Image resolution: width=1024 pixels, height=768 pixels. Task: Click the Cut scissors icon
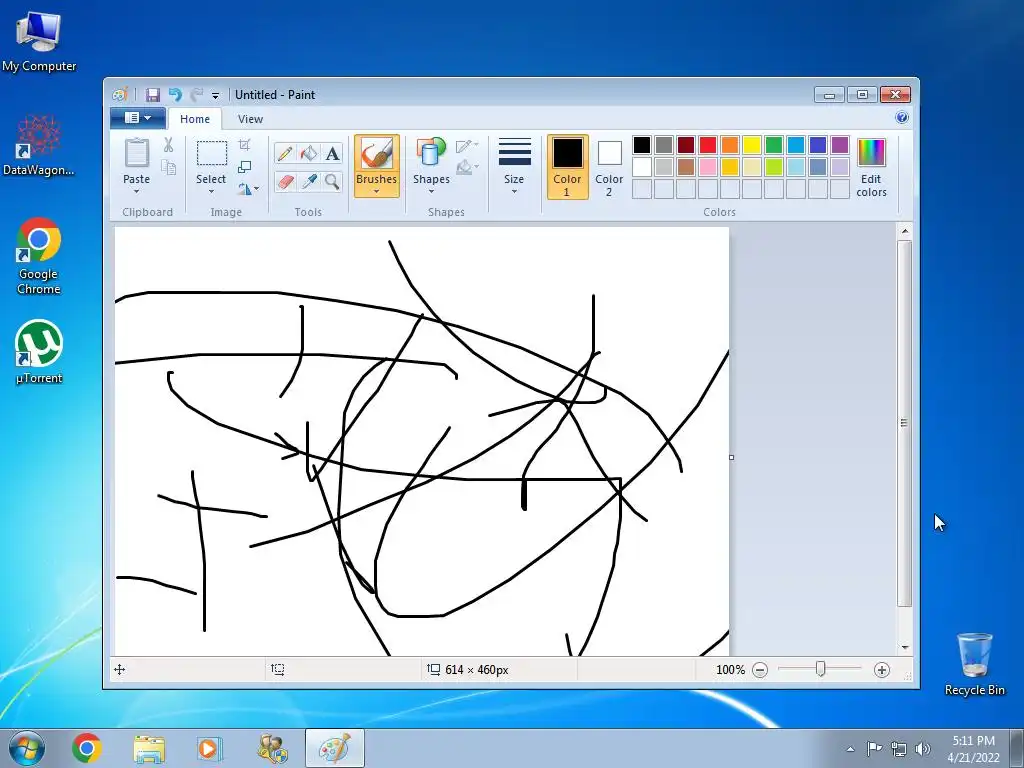tap(168, 145)
